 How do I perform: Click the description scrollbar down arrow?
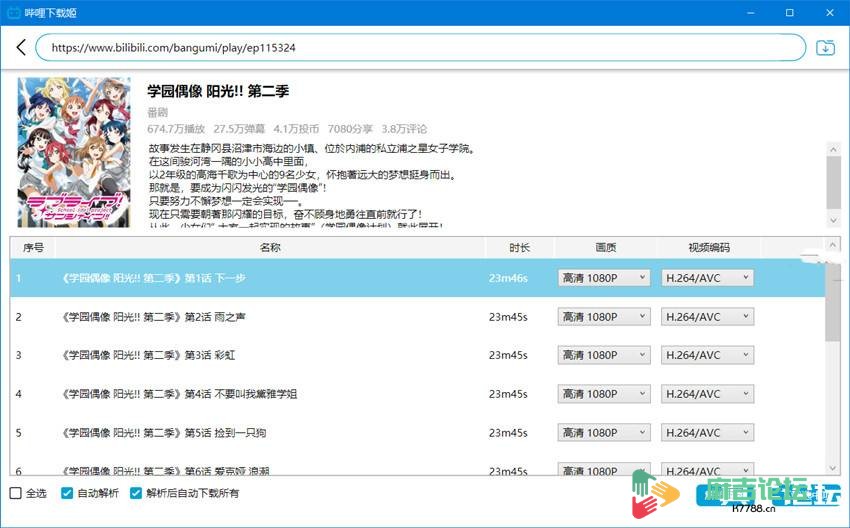(x=834, y=220)
